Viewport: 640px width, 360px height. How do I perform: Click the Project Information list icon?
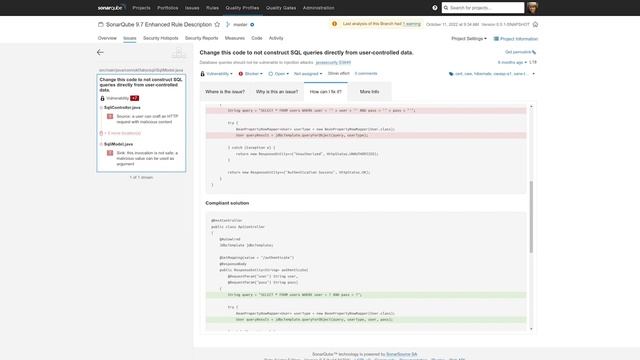pyautogui.click(x=496, y=39)
